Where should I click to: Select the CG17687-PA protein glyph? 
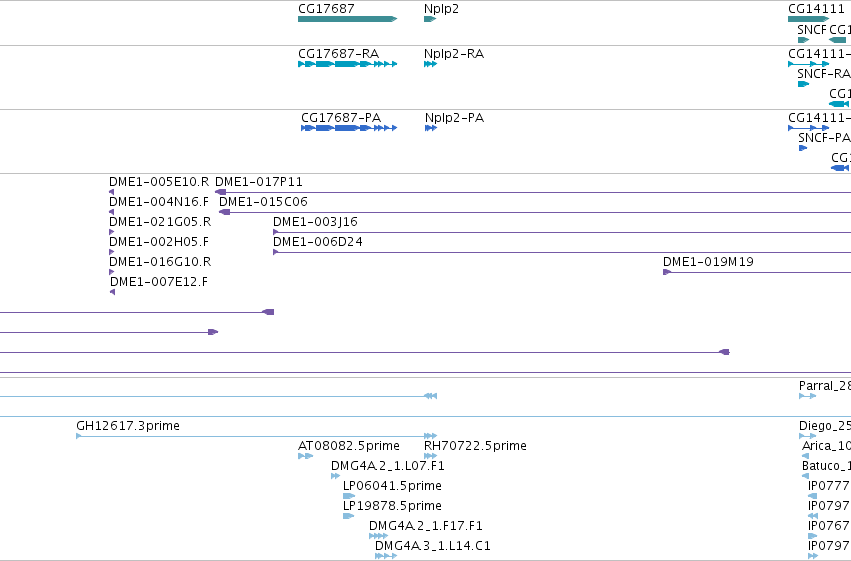[x=349, y=128]
